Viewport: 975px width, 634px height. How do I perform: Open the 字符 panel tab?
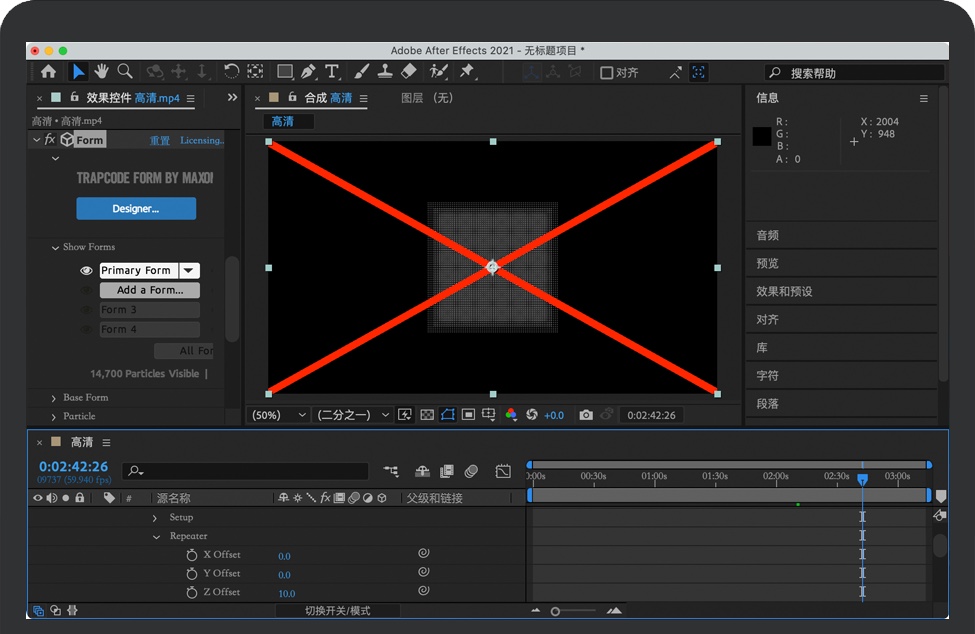tap(768, 376)
